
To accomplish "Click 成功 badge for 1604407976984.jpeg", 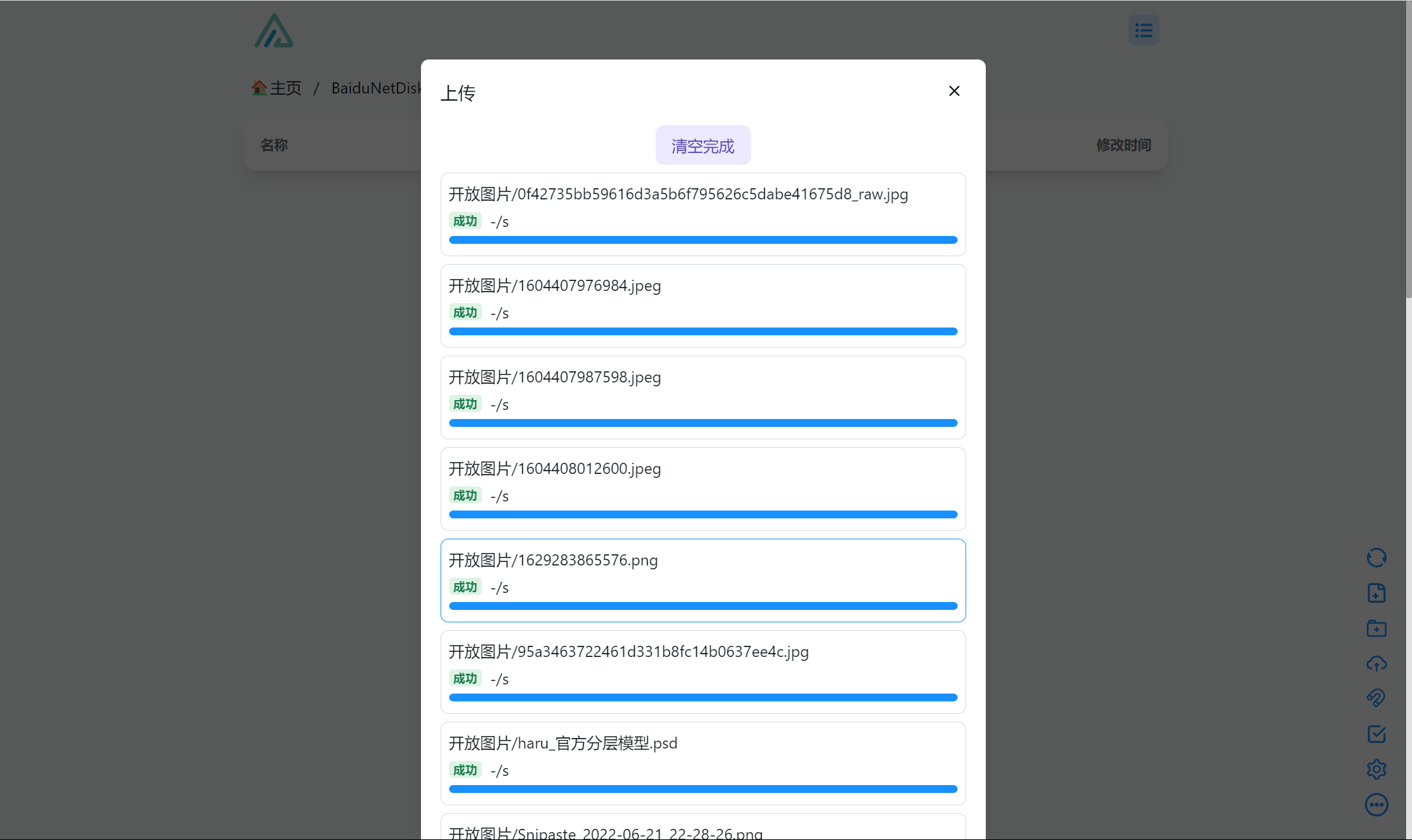I will point(465,312).
